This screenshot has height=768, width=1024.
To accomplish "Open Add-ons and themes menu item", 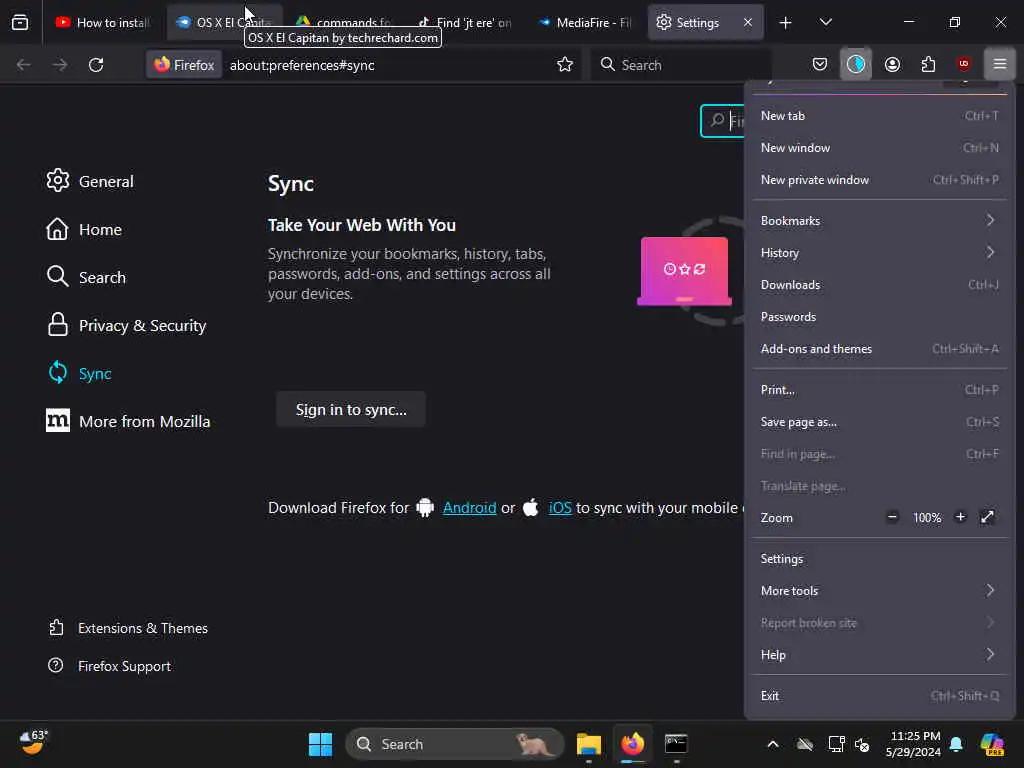I will [x=880, y=348].
